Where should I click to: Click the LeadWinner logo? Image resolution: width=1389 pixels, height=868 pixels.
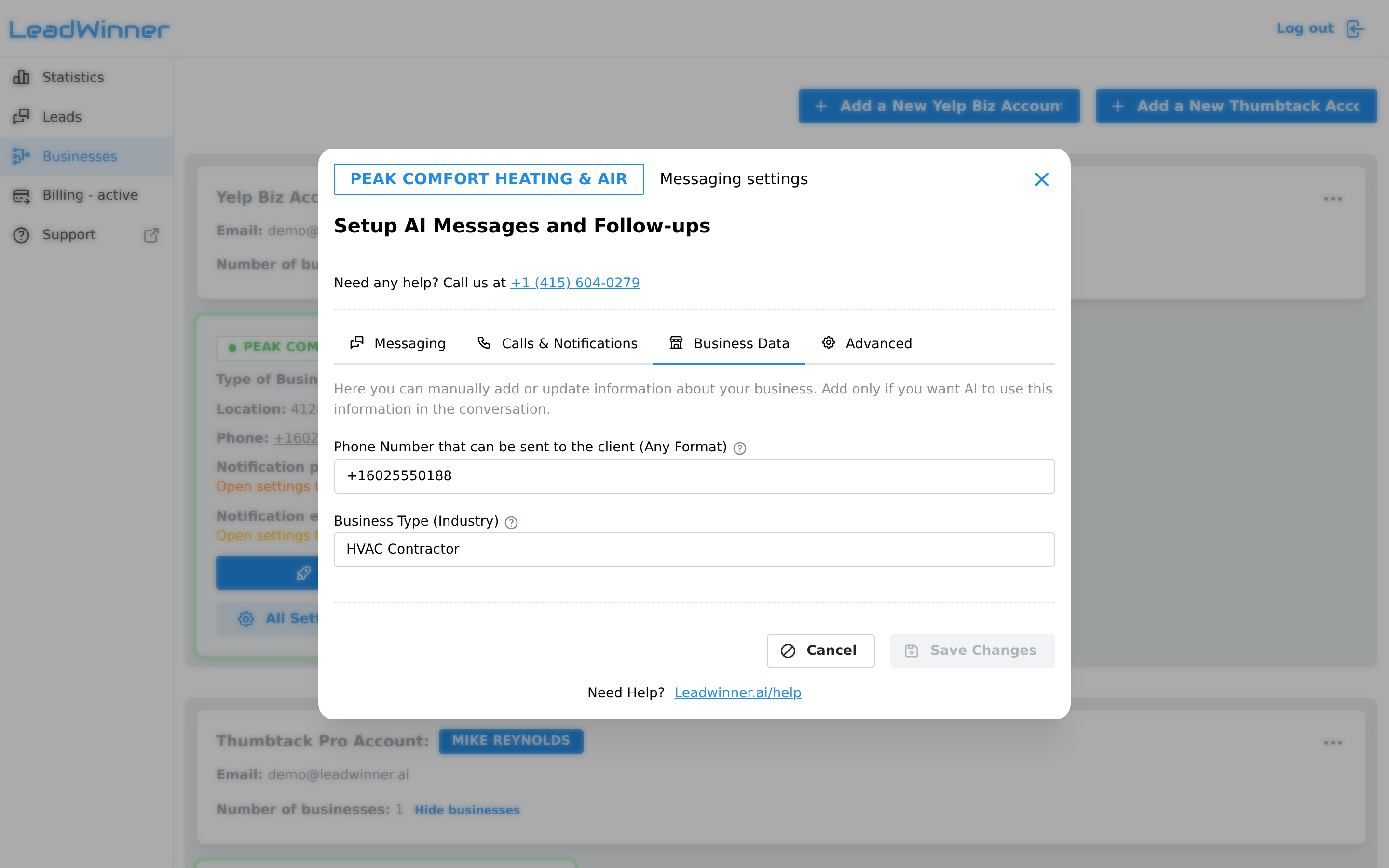click(89, 29)
